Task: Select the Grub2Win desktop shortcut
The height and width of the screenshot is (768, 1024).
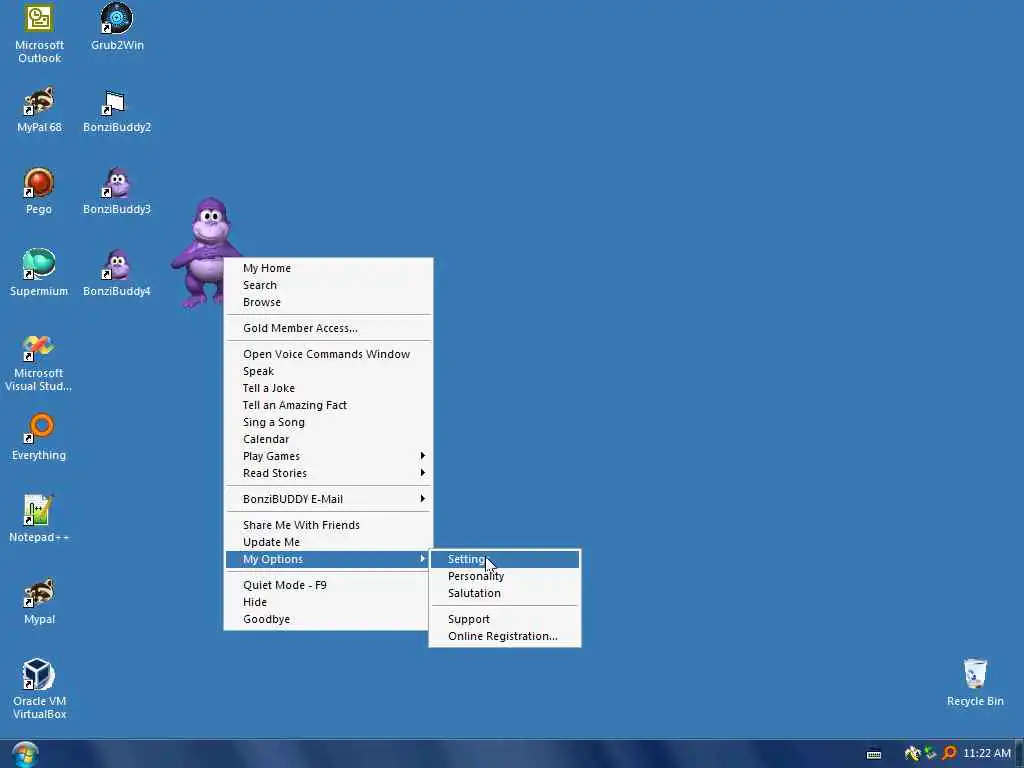Action: (x=117, y=27)
